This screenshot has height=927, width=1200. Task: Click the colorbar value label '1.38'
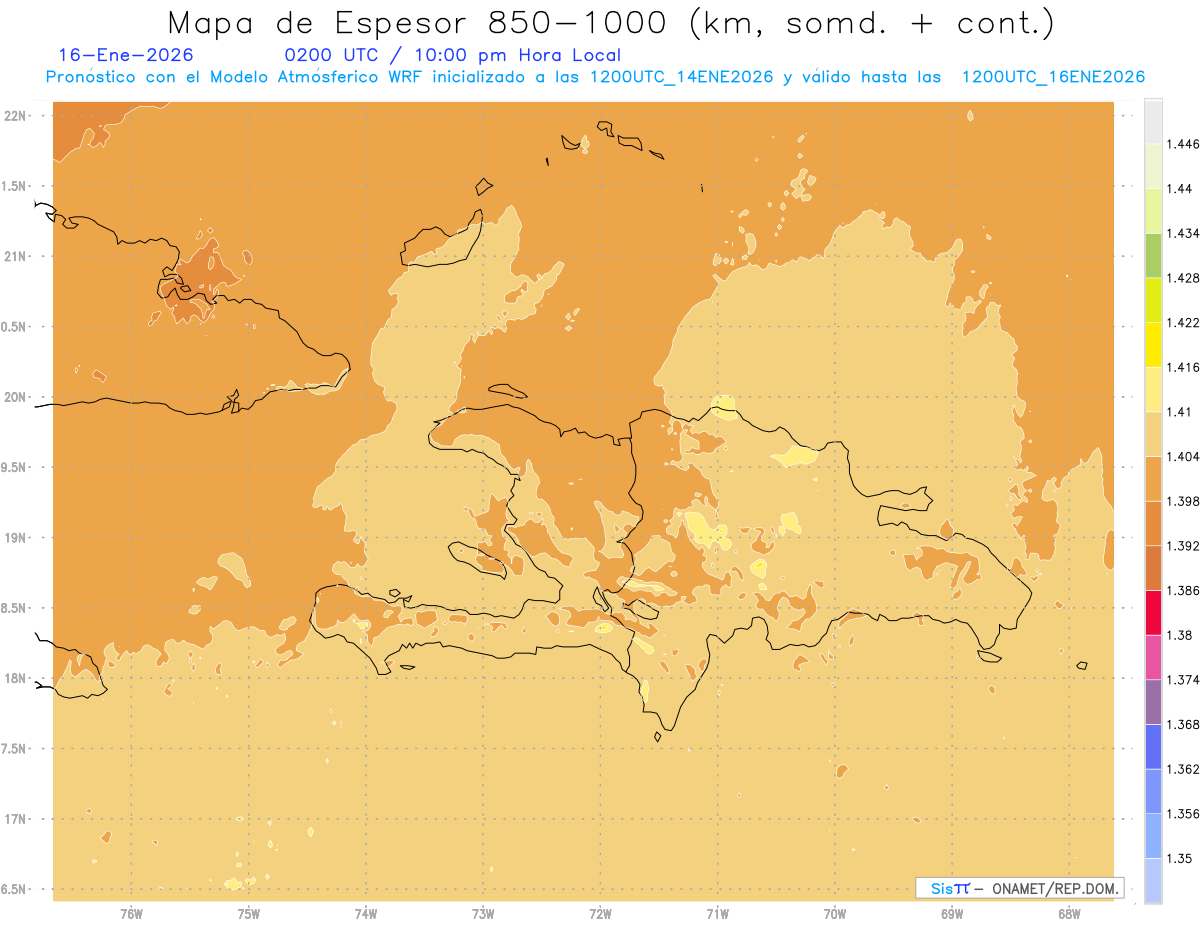1180,635
